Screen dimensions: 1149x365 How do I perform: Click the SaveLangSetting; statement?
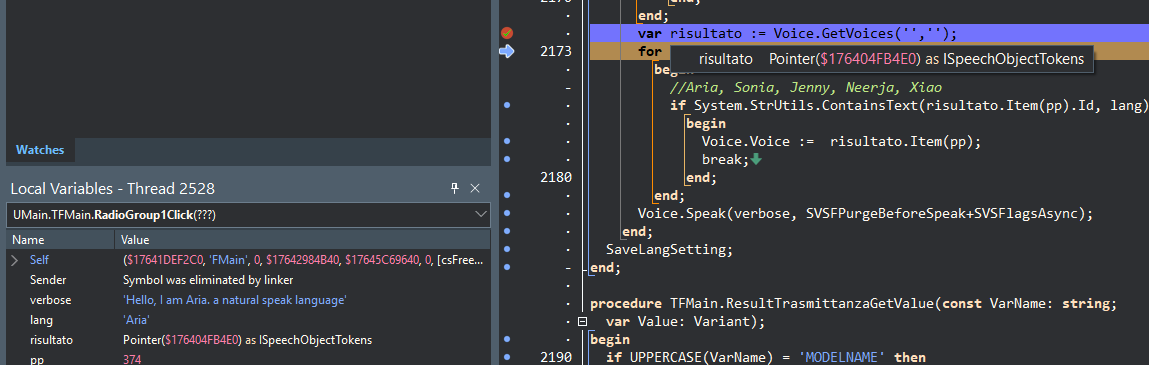[x=669, y=249]
